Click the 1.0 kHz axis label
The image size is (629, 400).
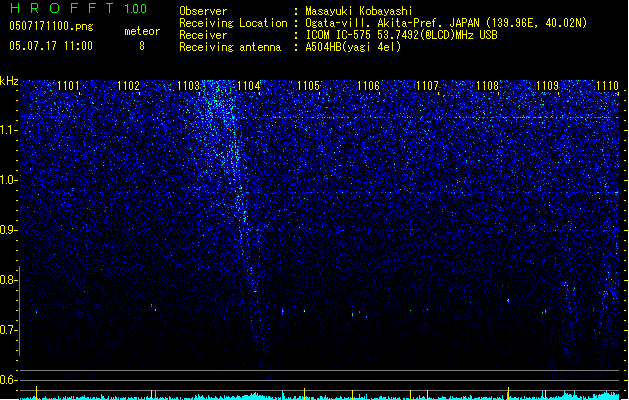[8, 180]
